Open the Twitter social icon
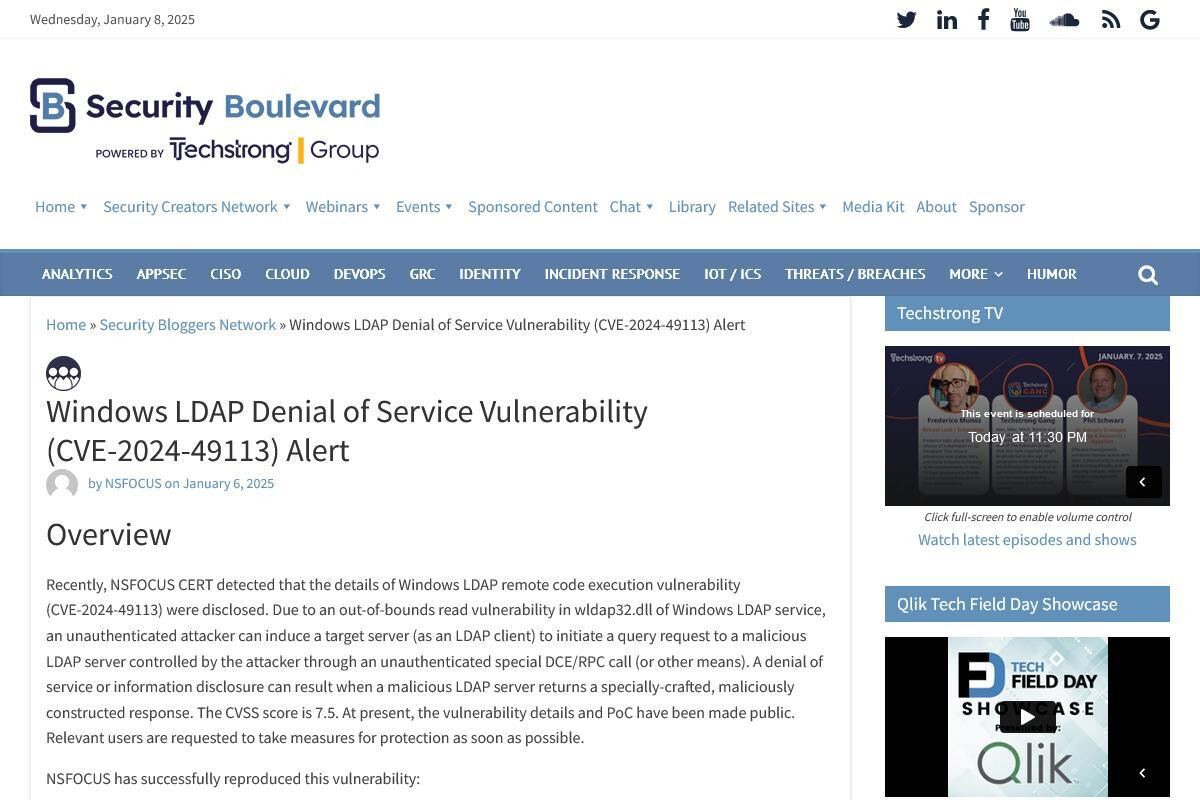 pos(906,20)
